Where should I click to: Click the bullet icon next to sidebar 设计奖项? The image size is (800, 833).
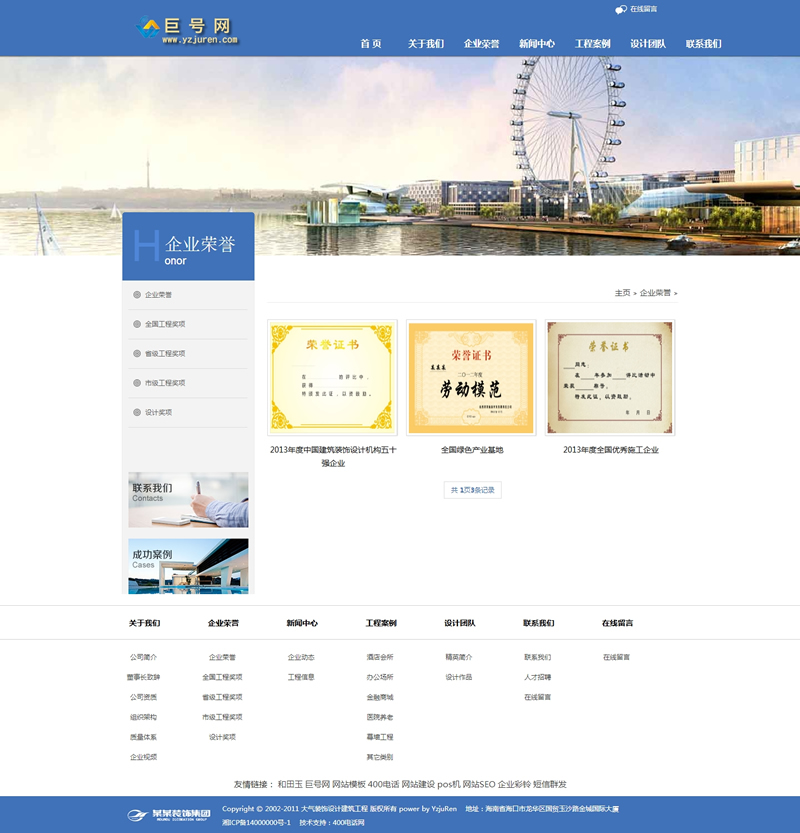[x=137, y=412]
